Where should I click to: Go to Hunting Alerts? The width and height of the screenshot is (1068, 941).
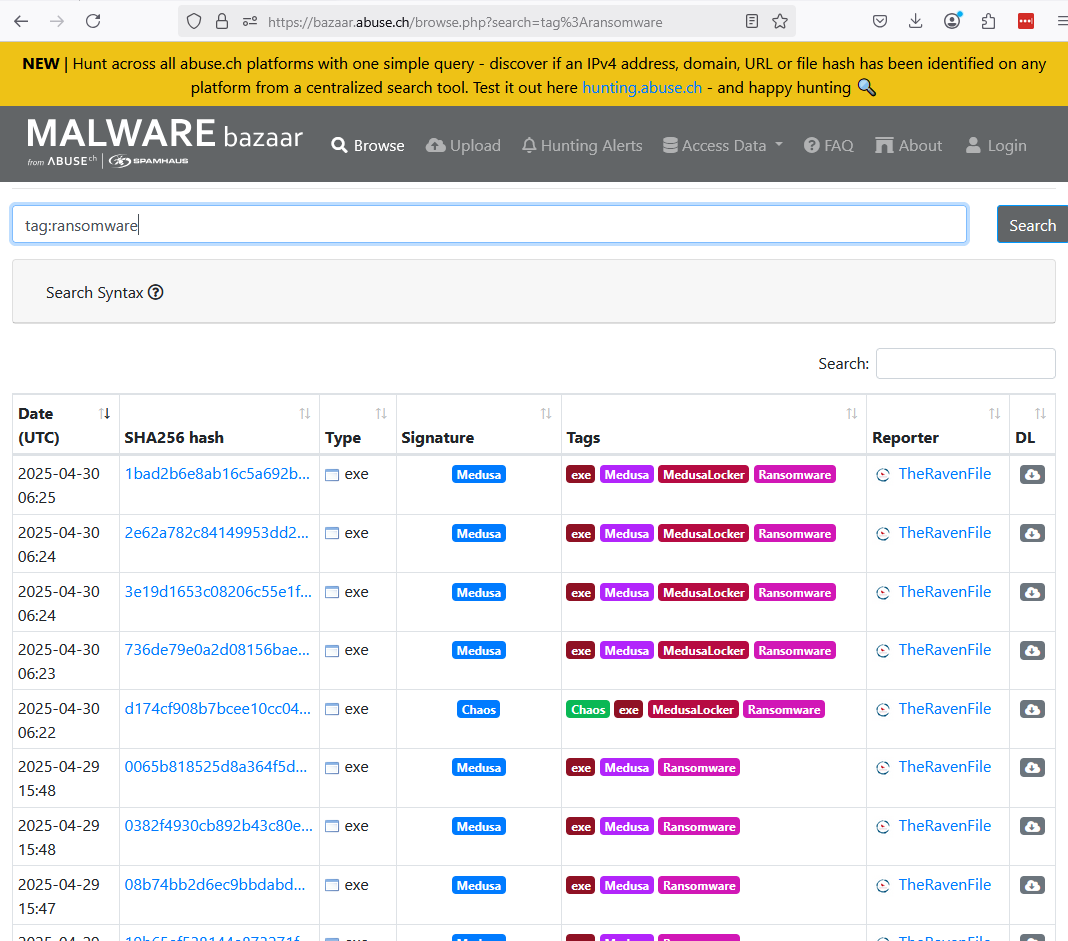coord(582,146)
